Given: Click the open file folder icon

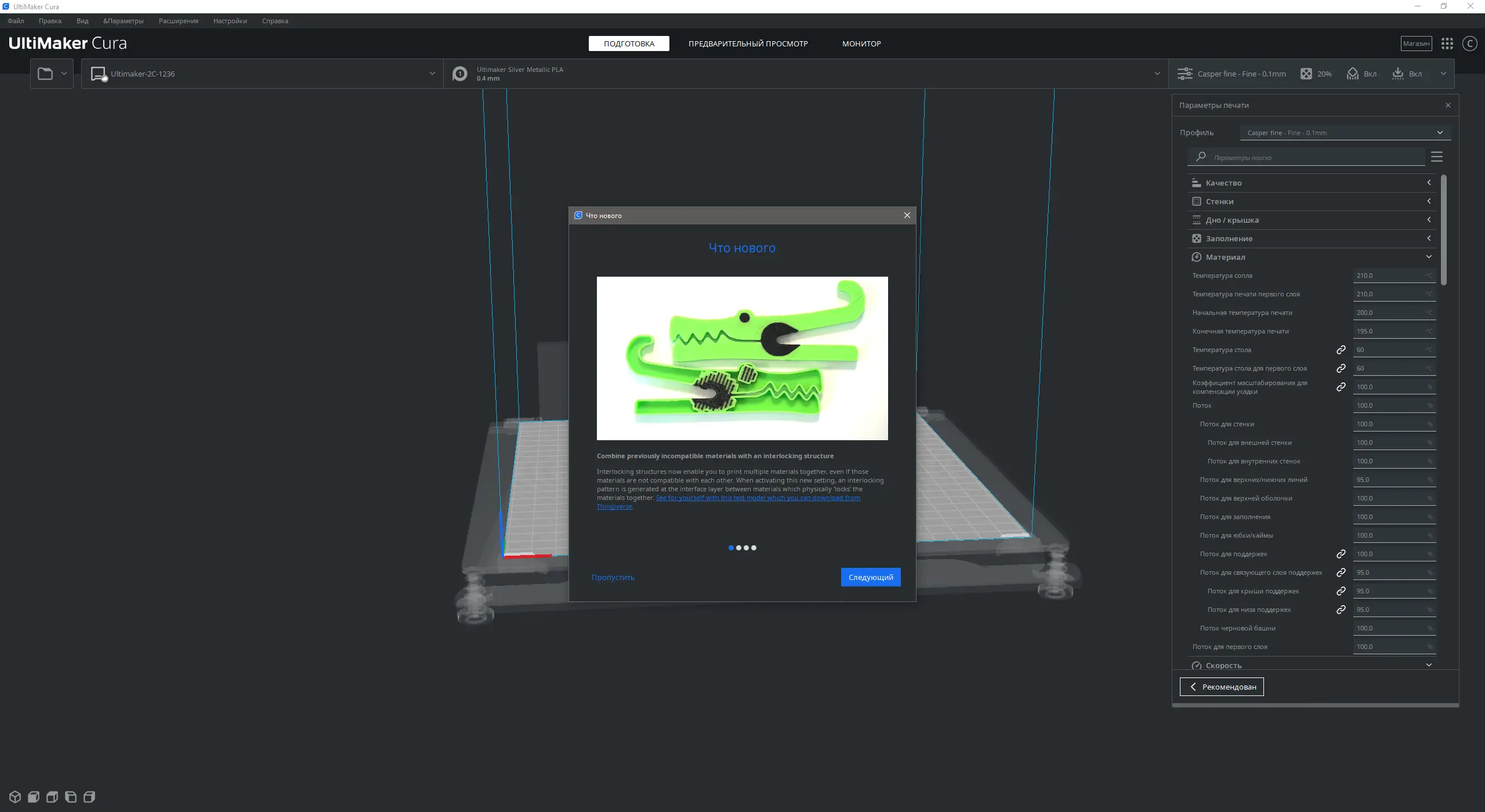Looking at the screenshot, I should 45,74.
